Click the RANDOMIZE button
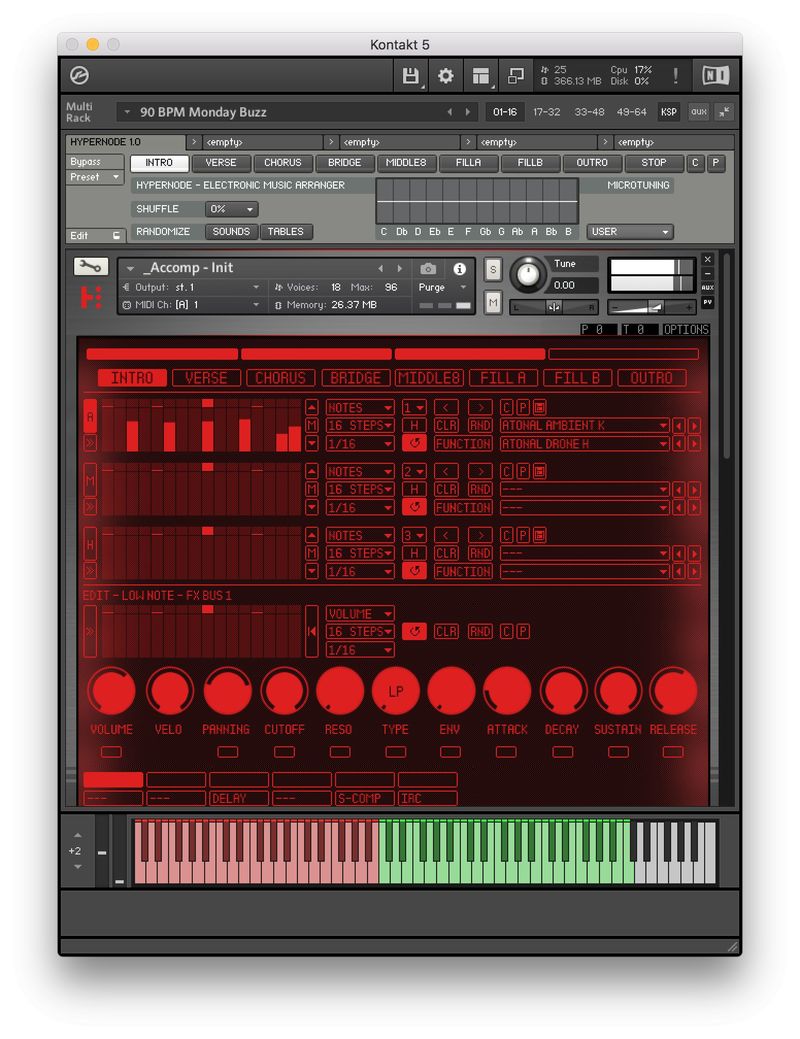This screenshot has width=800, height=1039. 163,231
